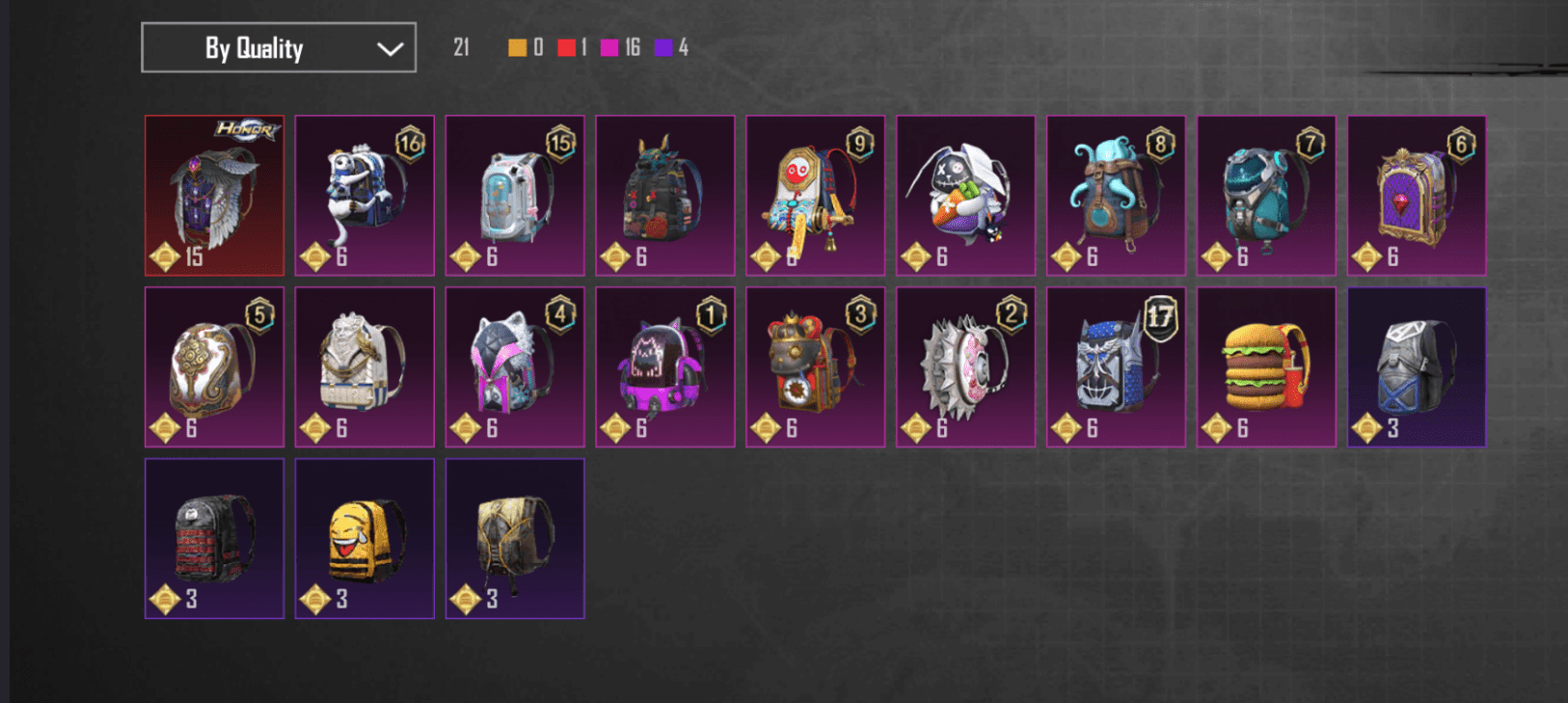This screenshot has width=1568, height=703.
Task: Select the red plaid black backpack
Action: tap(214, 538)
